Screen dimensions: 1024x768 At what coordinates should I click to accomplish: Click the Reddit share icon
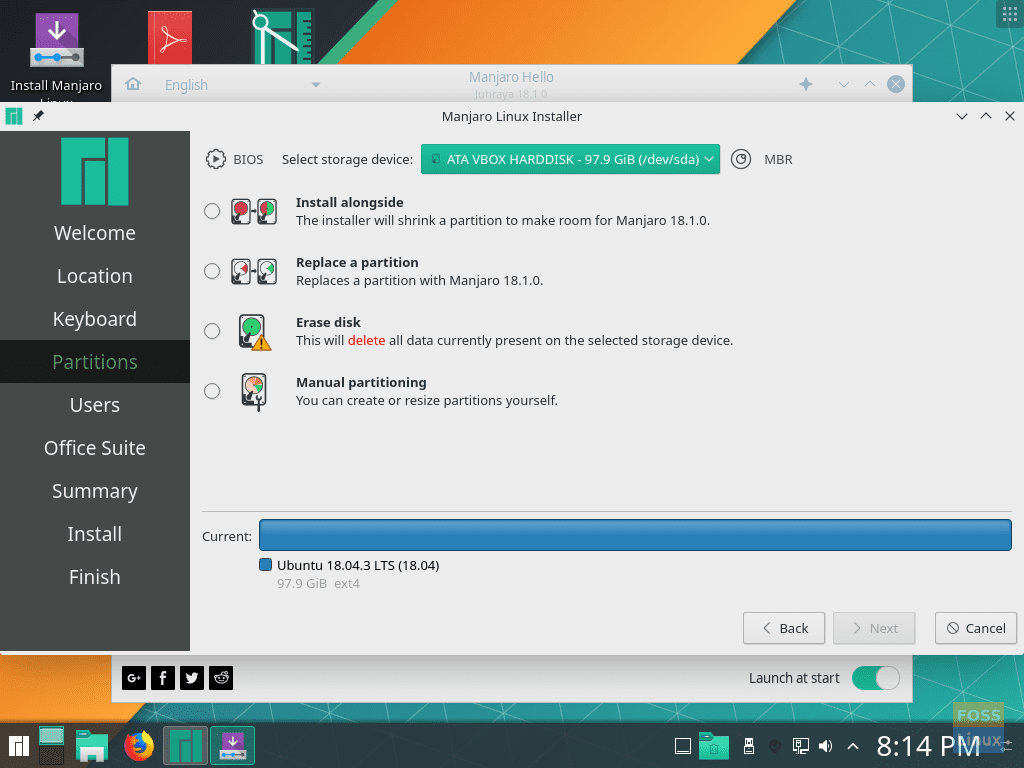pos(220,678)
